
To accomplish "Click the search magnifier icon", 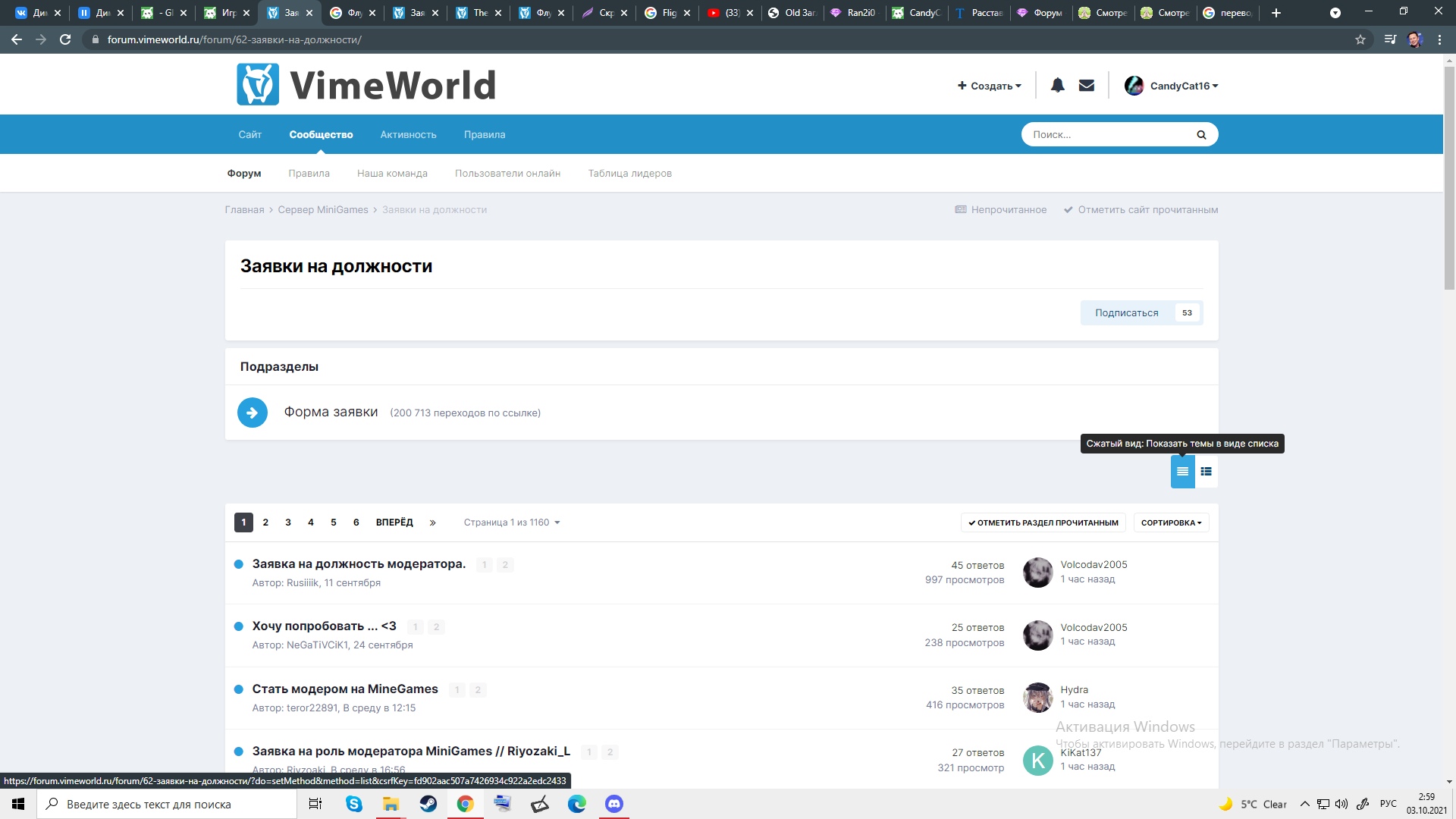I will pos(1201,135).
